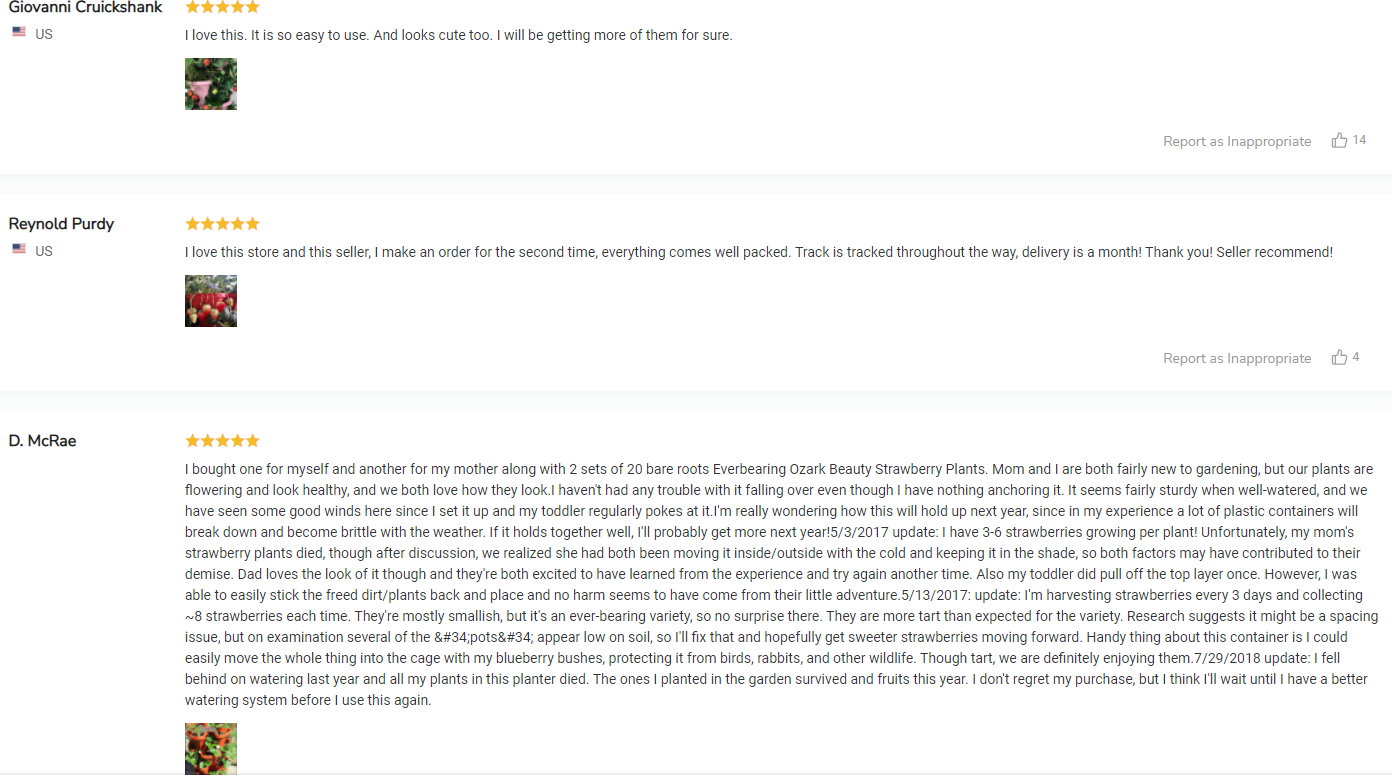The width and height of the screenshot is (1392, 777).
Task: Click the like count 4
Action: [x=1356, y=357]
